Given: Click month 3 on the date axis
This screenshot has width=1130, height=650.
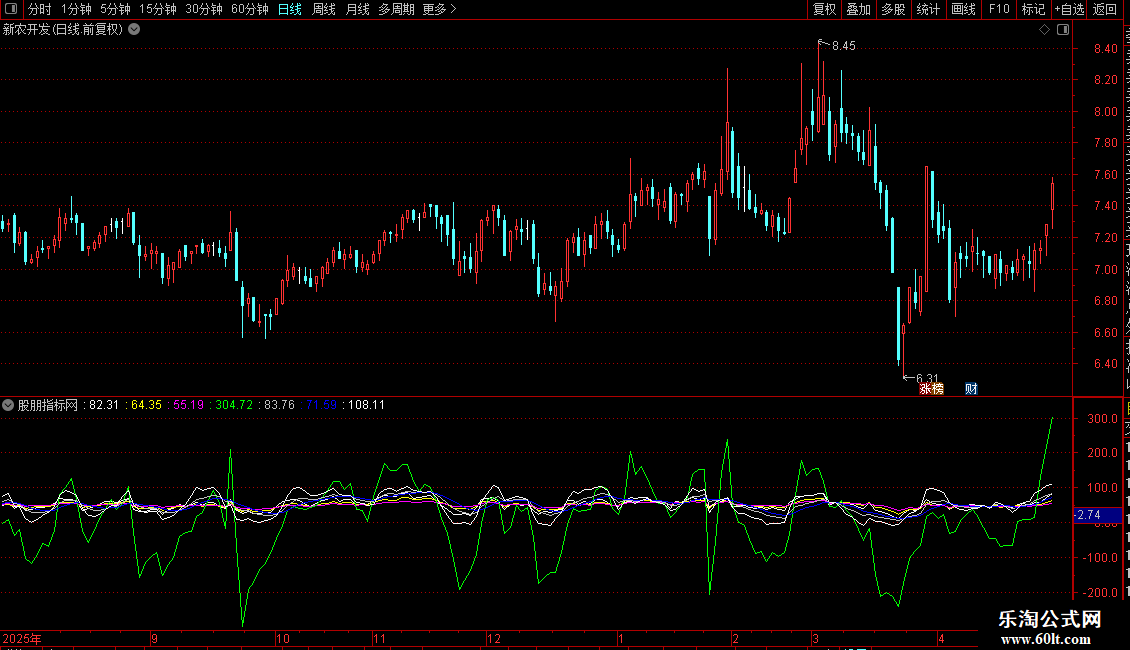Looking at the screenshot, I should click(815, 638).
